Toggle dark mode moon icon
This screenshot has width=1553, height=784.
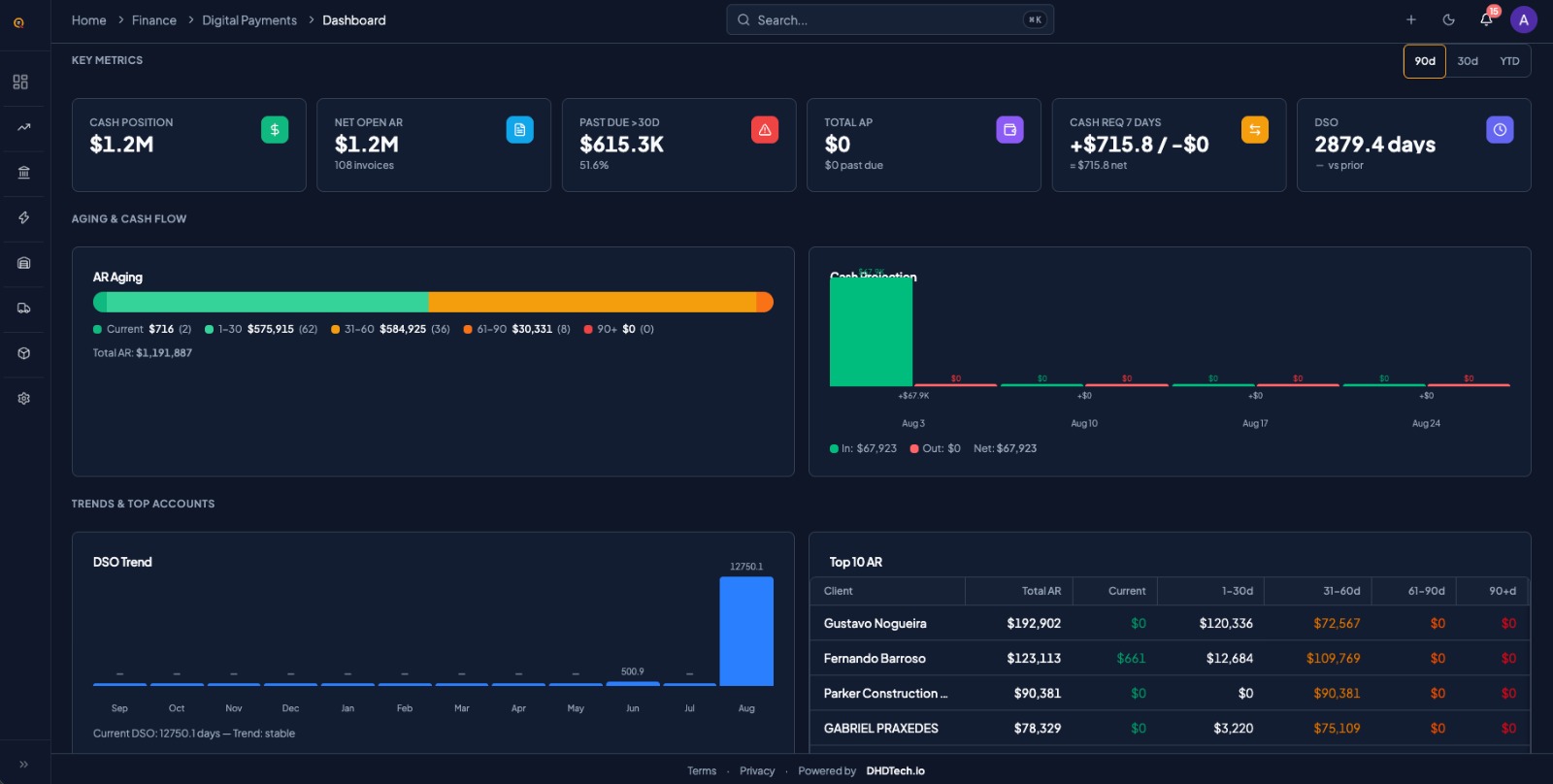pyautogui.click(x=1448, y=19)
